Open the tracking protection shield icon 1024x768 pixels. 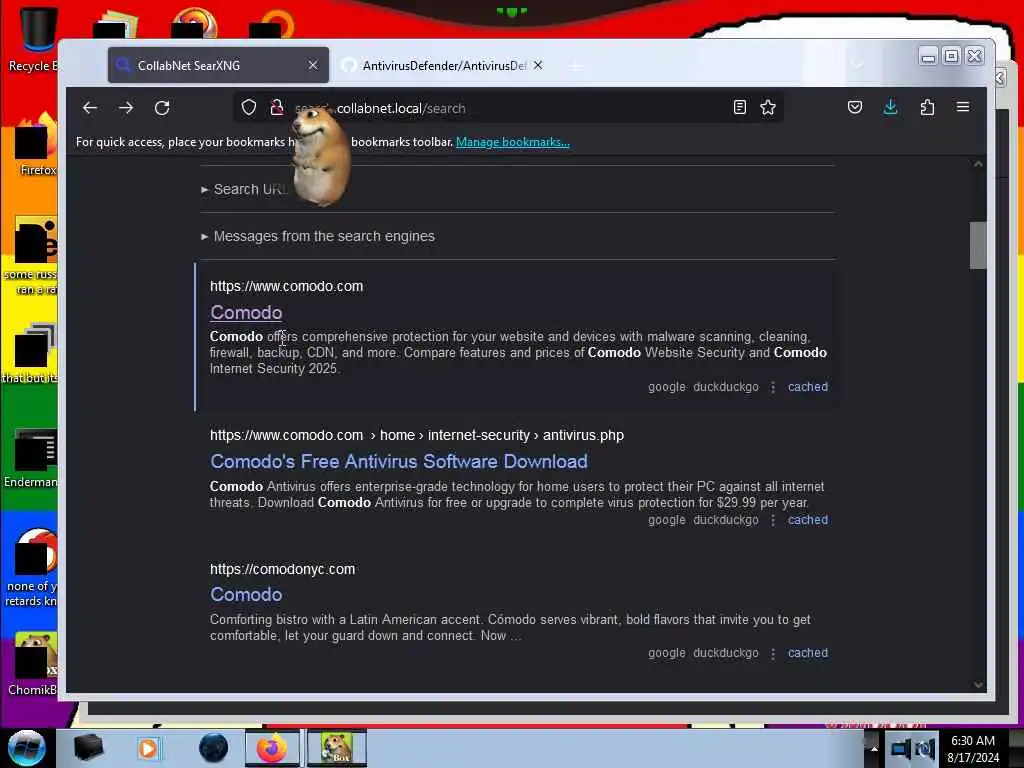tap(249, 108)
